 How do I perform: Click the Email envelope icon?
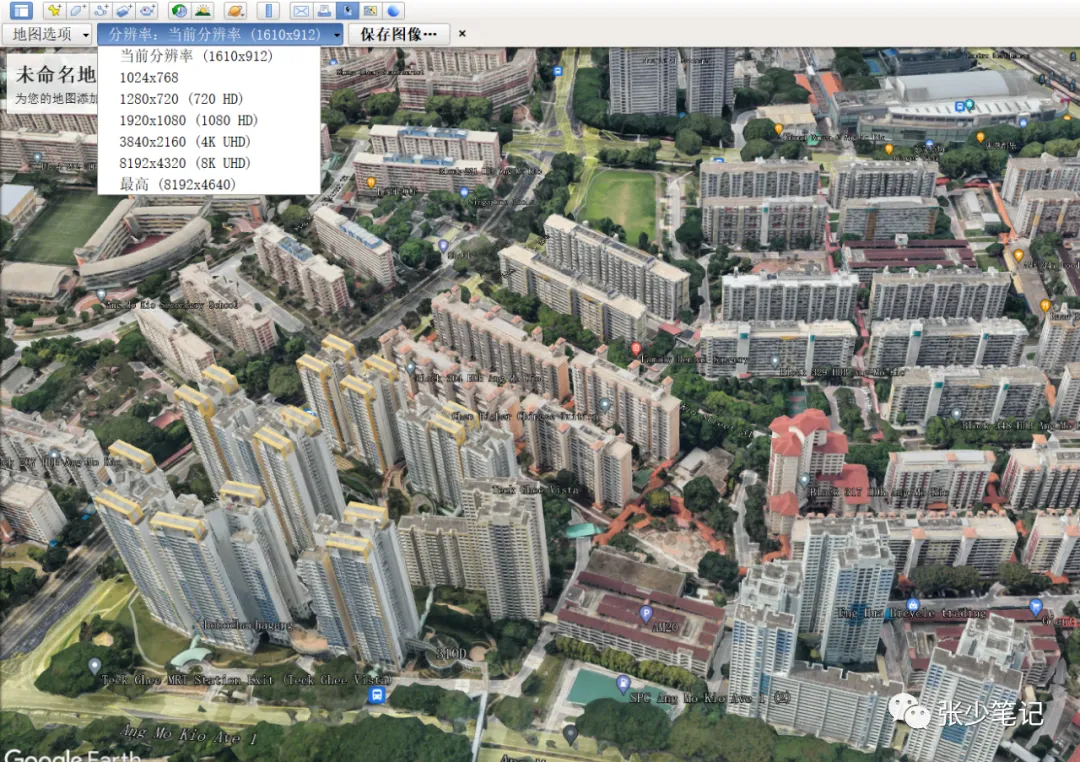coord(301,10)
